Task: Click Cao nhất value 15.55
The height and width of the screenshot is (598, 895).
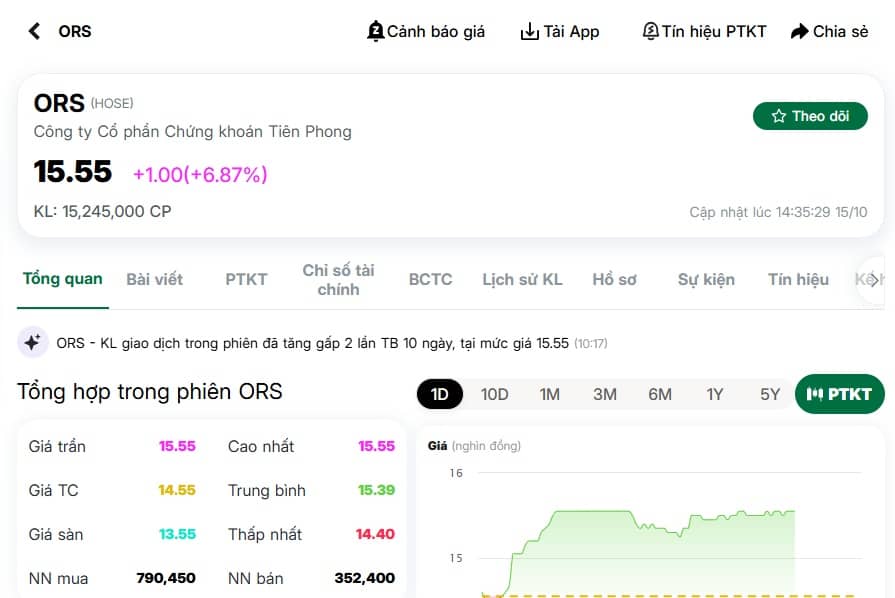Action: pyautogui.click(x=376, y=446)
